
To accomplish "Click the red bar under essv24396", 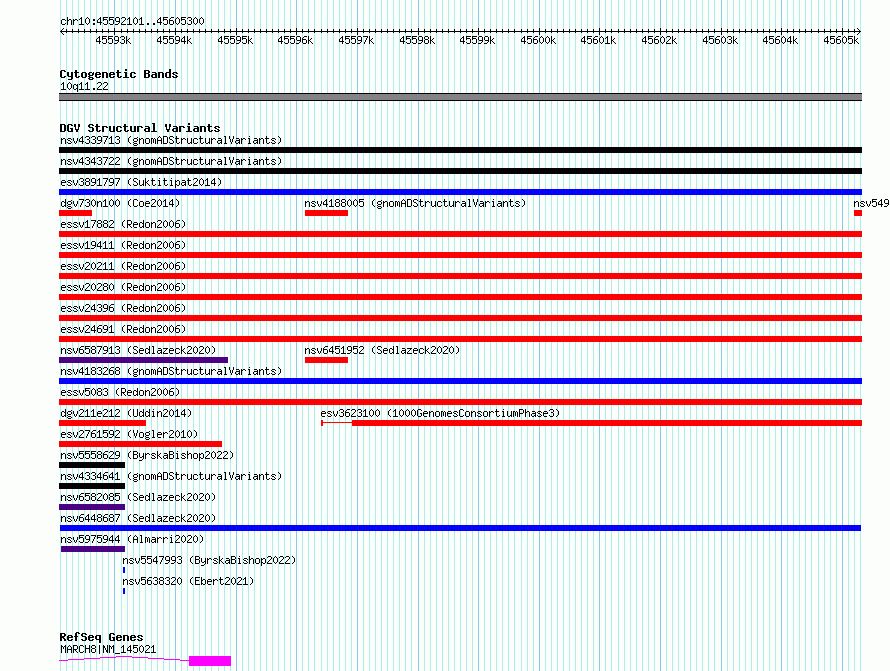I will pyautogui.click(x=460, y=318).
